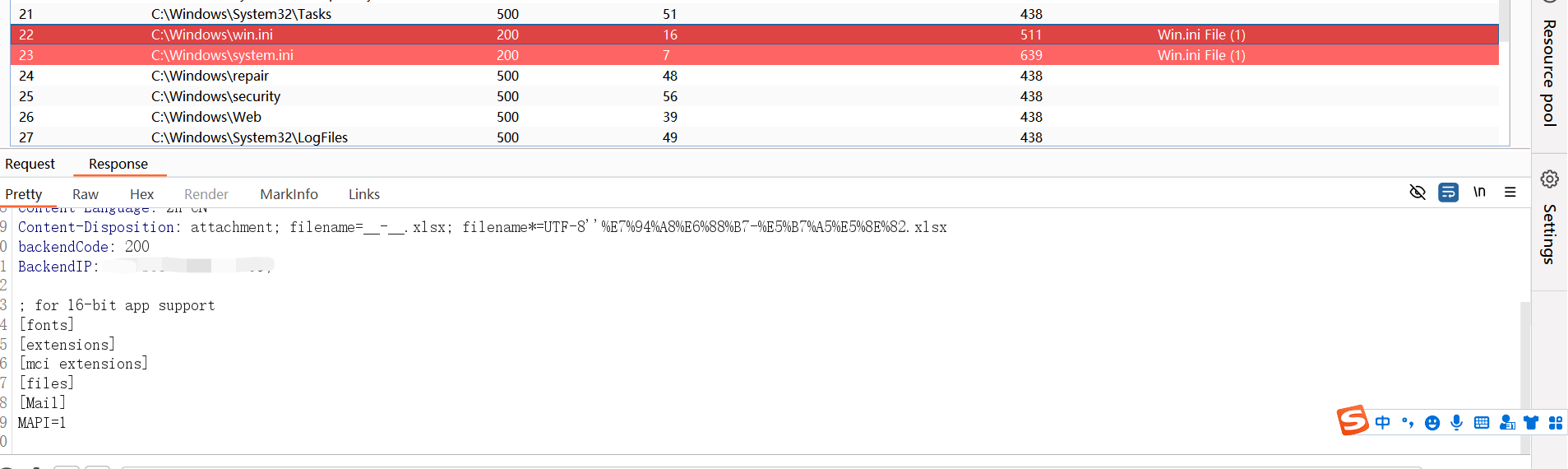Click the 'backendCode: 200' header line

84,247
